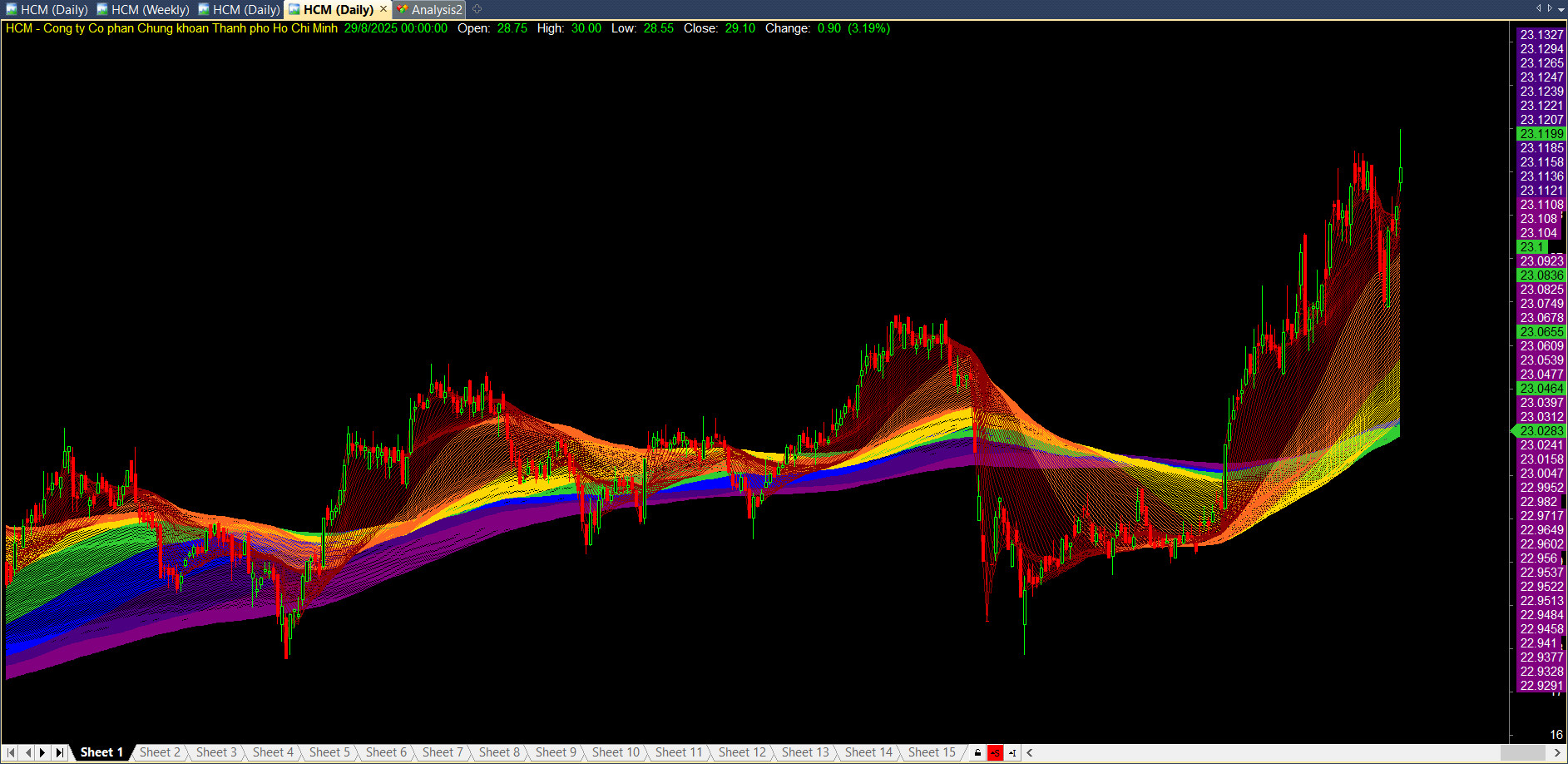
Task: Switch to the HCM (Weekly) tab
Action: point(150,10)
